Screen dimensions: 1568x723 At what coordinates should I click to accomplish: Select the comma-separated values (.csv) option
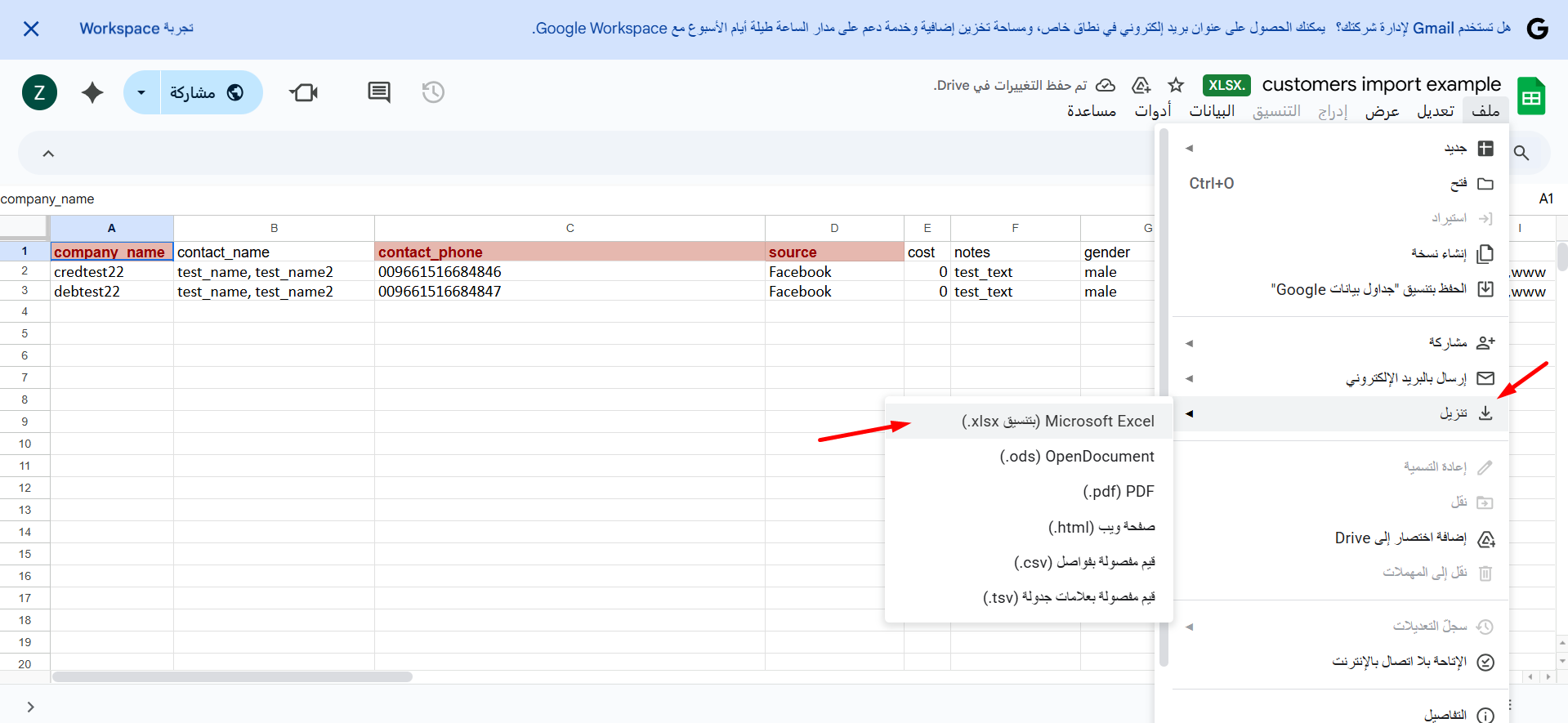pyautogui.click(x=1084, y=562)
